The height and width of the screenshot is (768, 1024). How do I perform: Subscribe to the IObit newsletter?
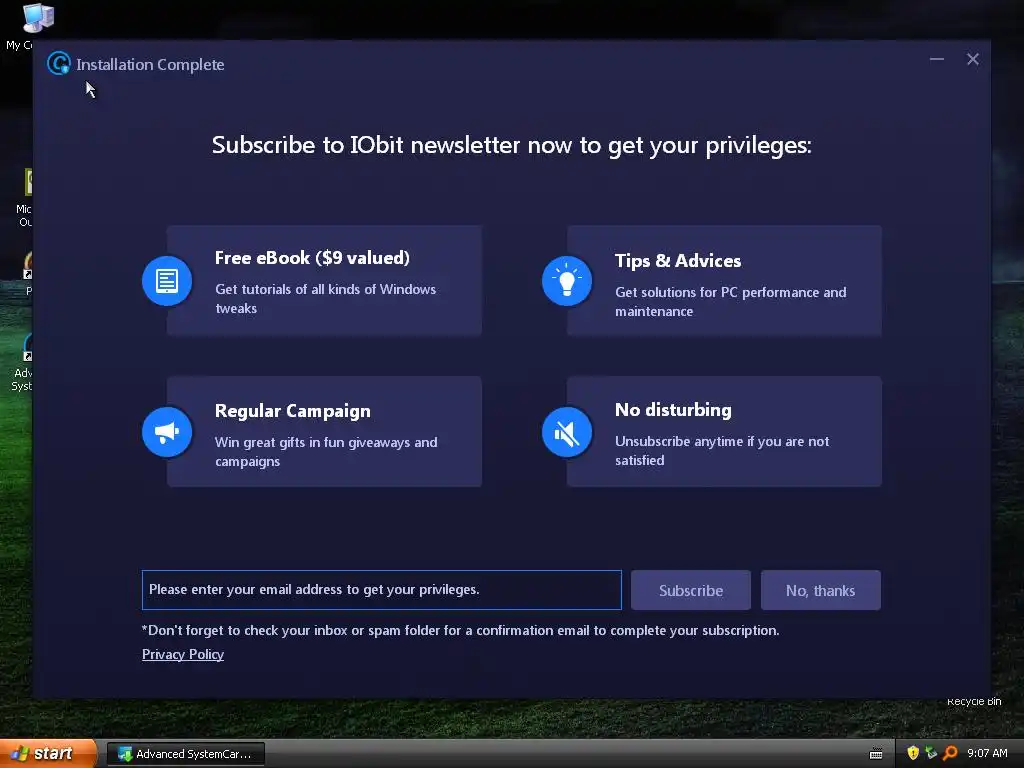[691, 590]
